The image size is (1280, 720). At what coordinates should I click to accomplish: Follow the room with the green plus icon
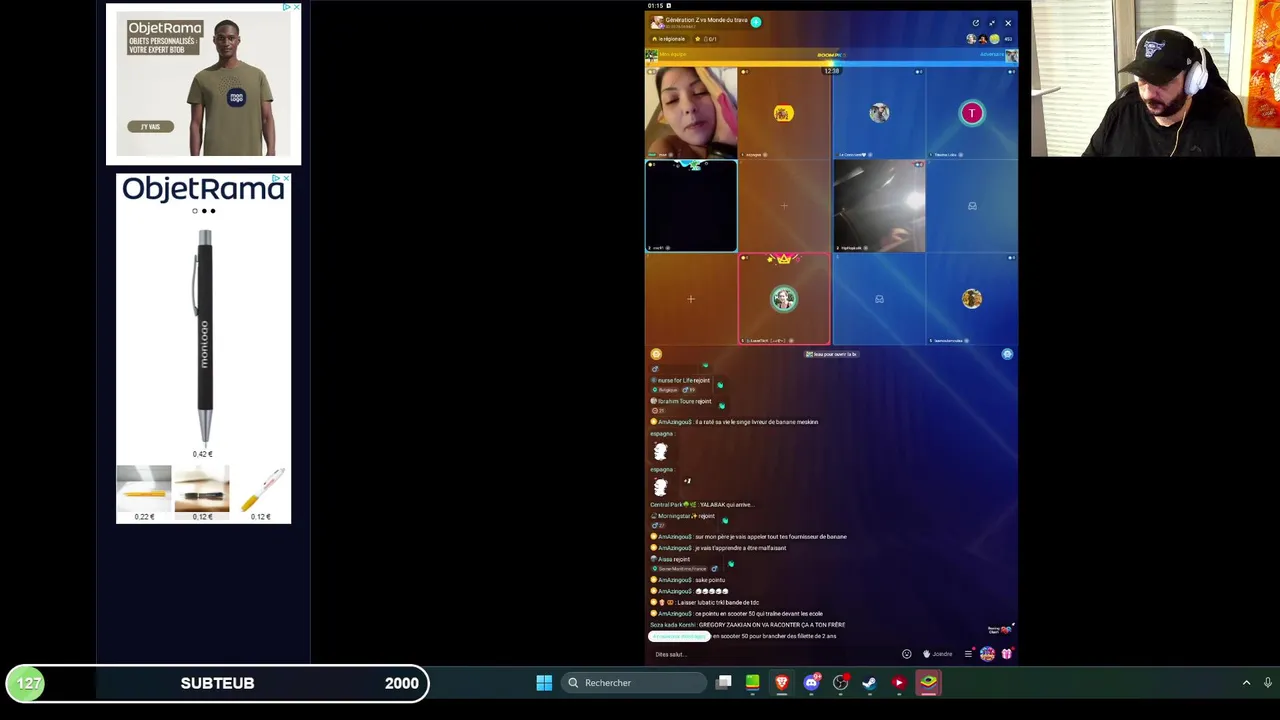pyautogui.click(x=756, y=22)
